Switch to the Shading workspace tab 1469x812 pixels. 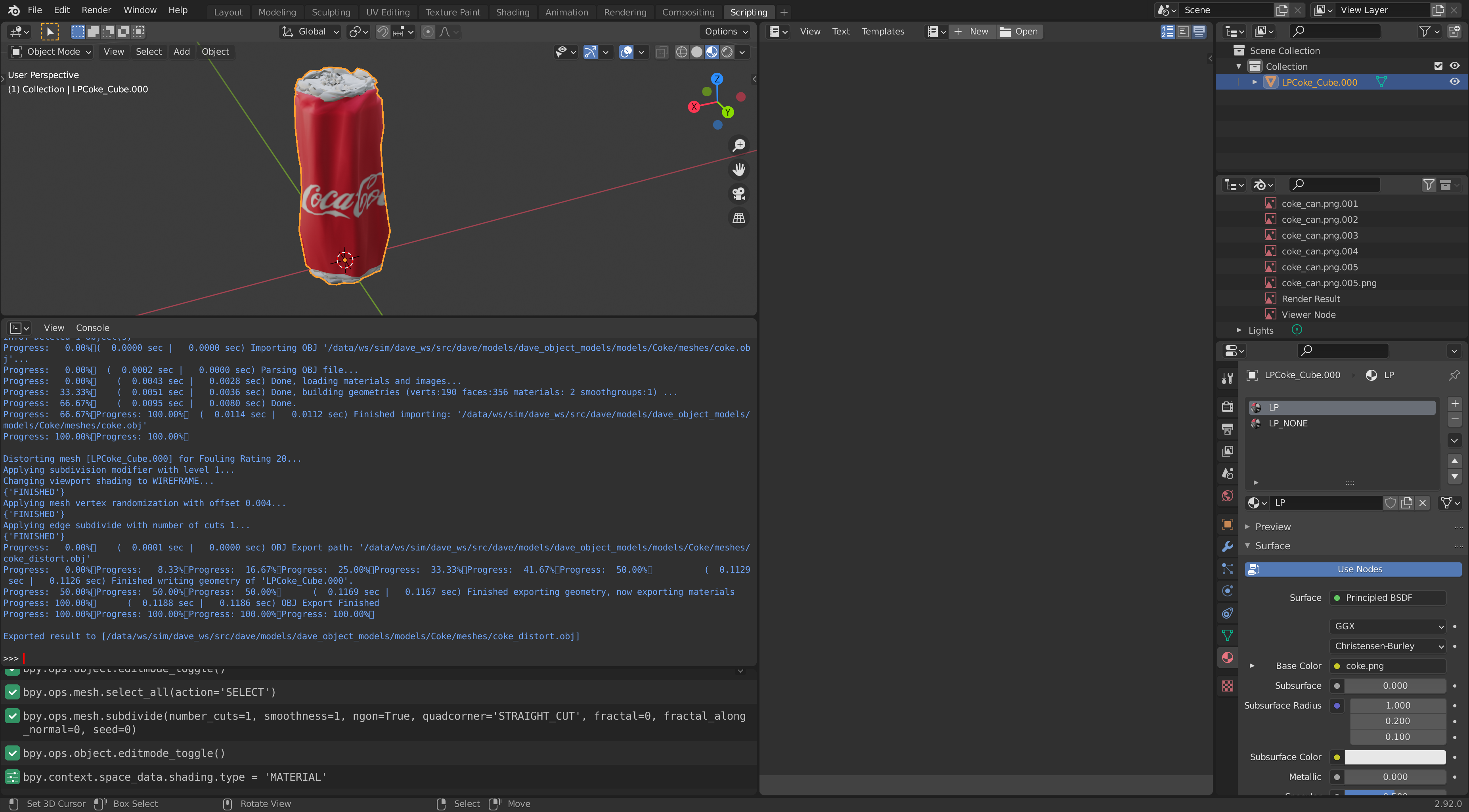512,12
